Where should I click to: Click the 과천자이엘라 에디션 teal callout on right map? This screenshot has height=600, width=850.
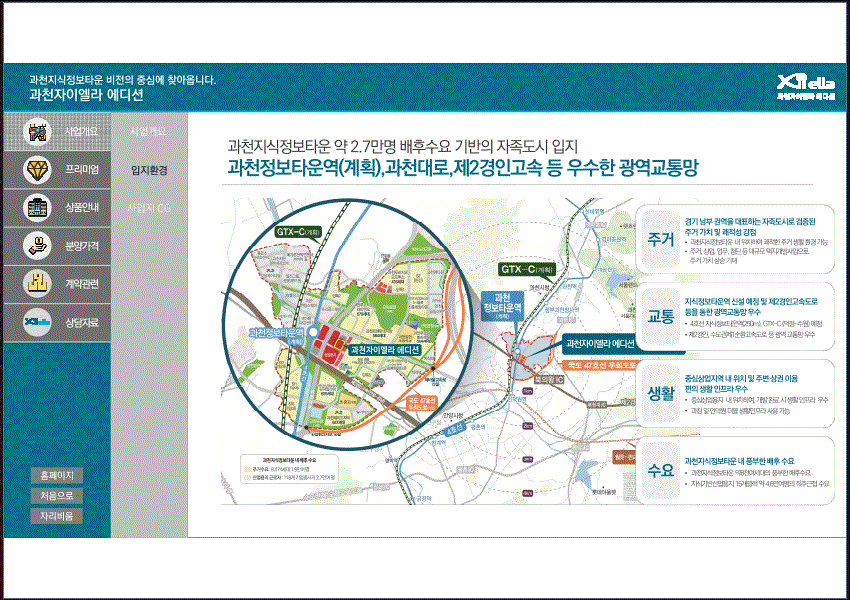coord(600,343)
